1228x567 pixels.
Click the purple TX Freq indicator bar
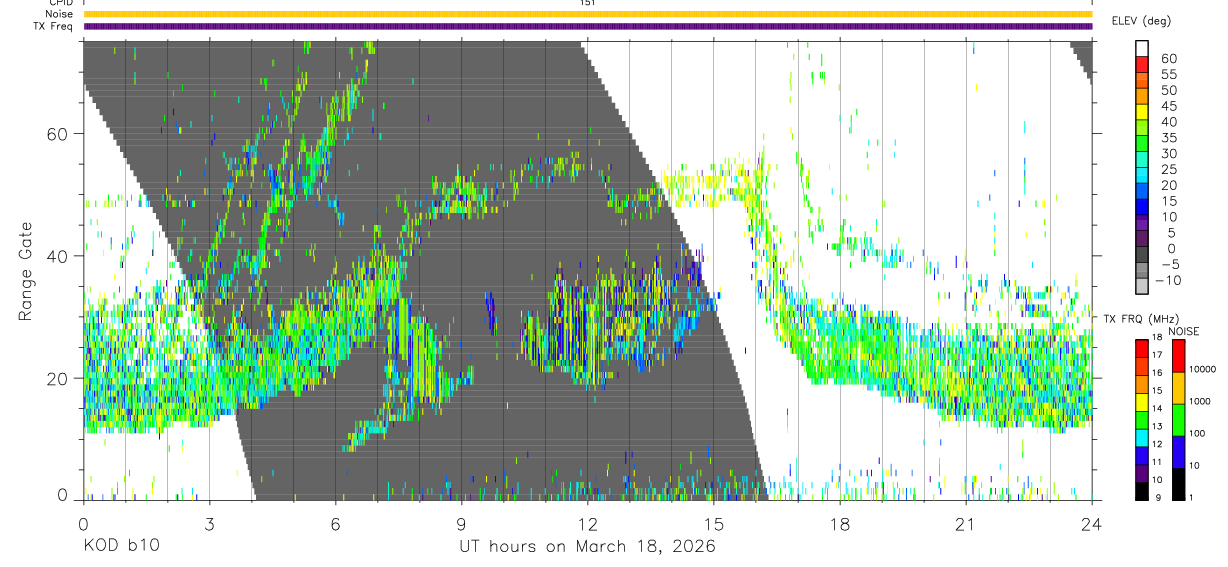(587, 26)
